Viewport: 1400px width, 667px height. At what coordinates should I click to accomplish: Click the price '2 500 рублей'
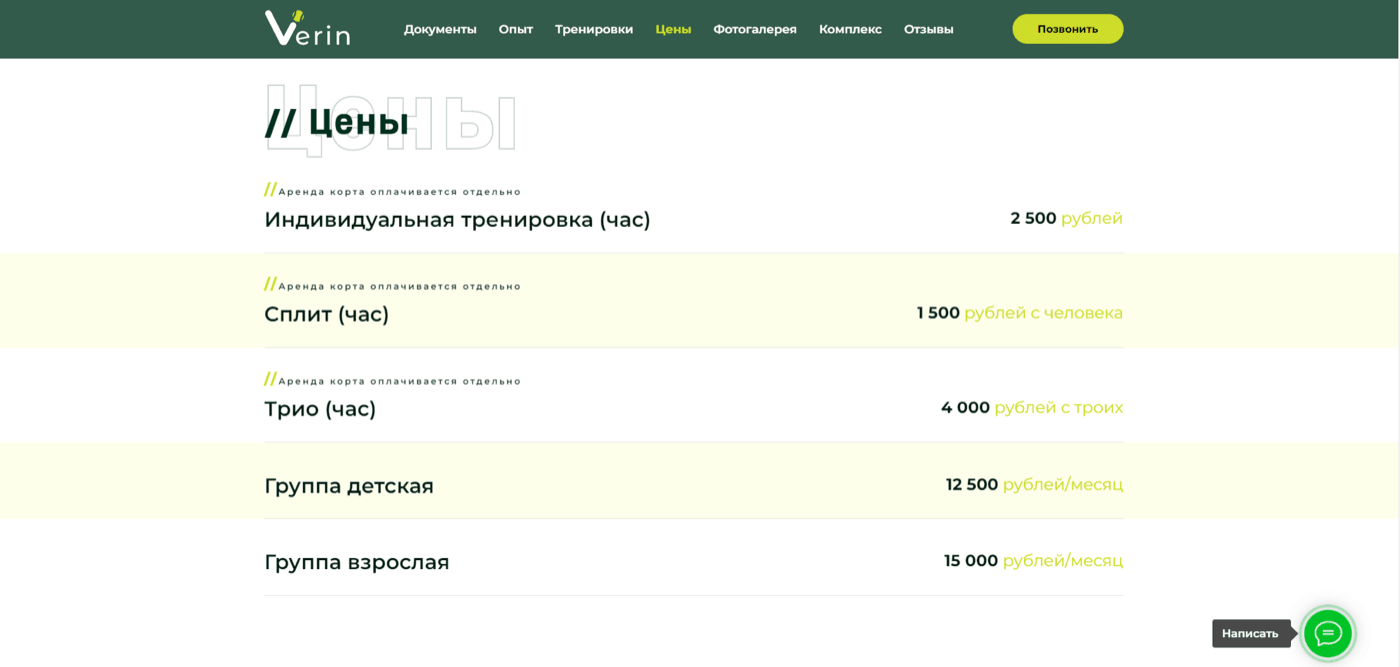1067,218
